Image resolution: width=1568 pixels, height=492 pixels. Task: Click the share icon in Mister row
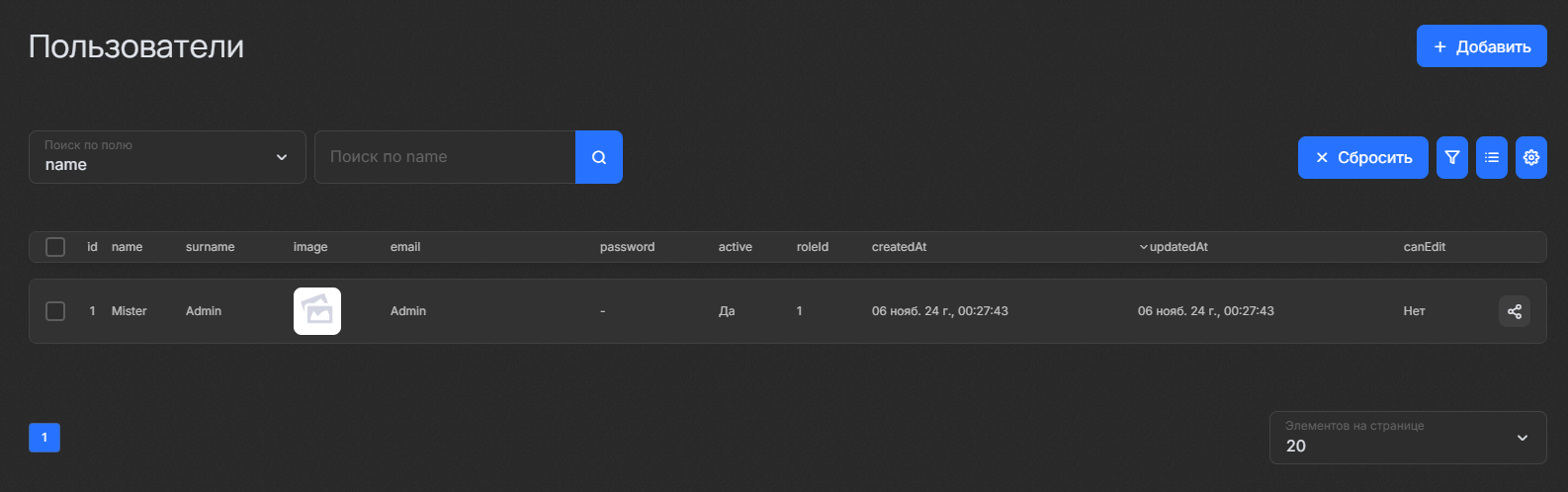[1514, 311]
